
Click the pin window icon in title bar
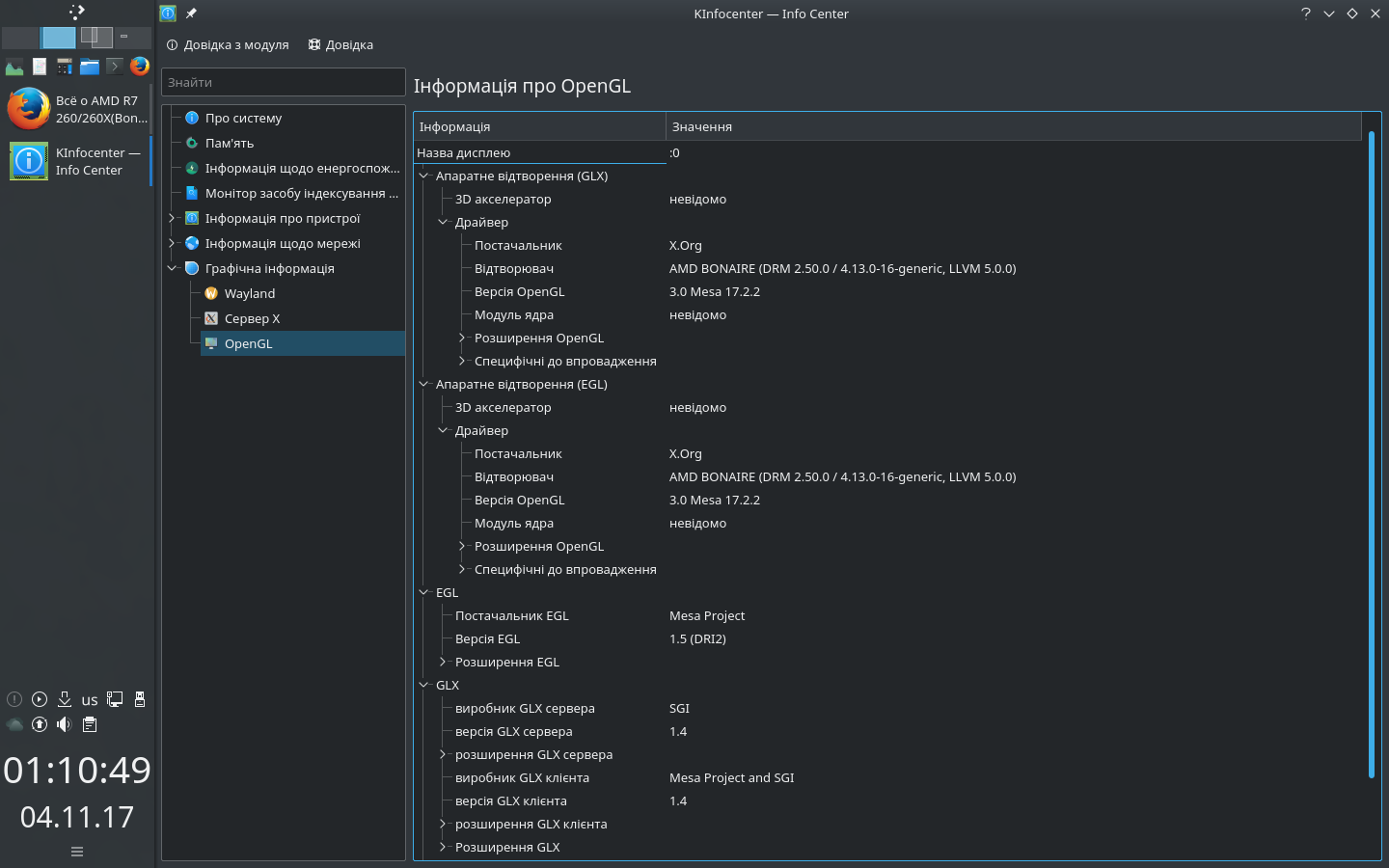(191, 14)
